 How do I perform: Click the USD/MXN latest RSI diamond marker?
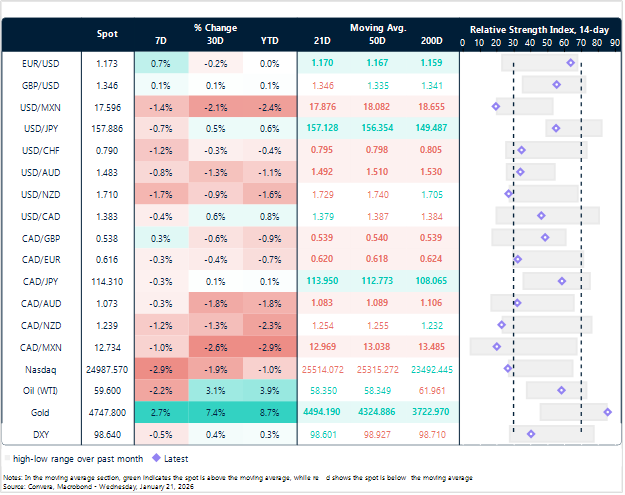pos(496,106)
